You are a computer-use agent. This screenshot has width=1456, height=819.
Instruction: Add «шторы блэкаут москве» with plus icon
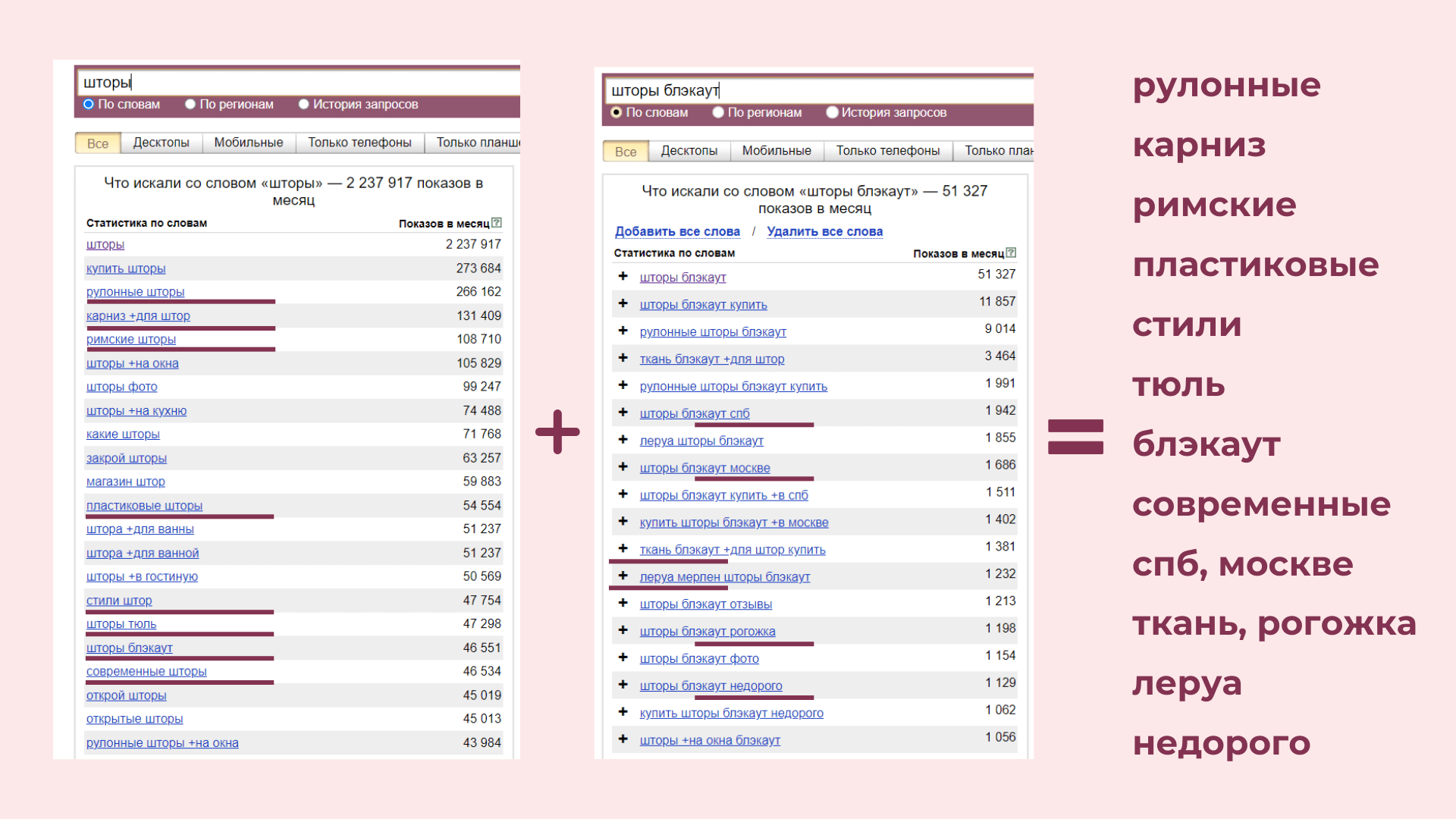(x=623, y=467)
